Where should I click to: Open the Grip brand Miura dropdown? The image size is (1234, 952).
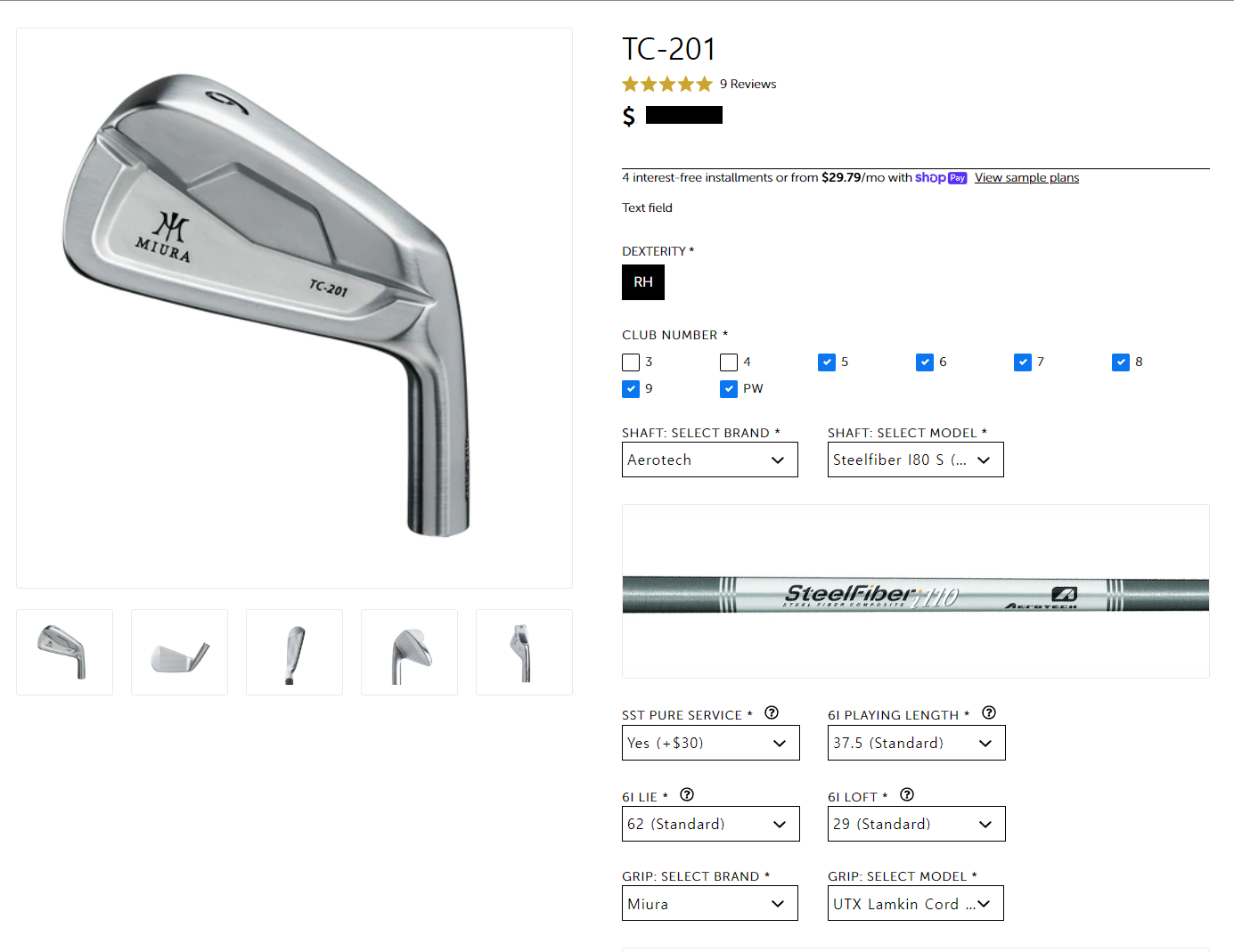click(x=710, y=903)
